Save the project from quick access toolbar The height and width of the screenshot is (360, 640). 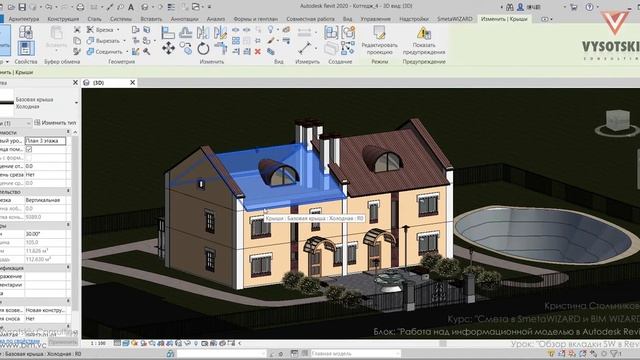pos(22,7)
